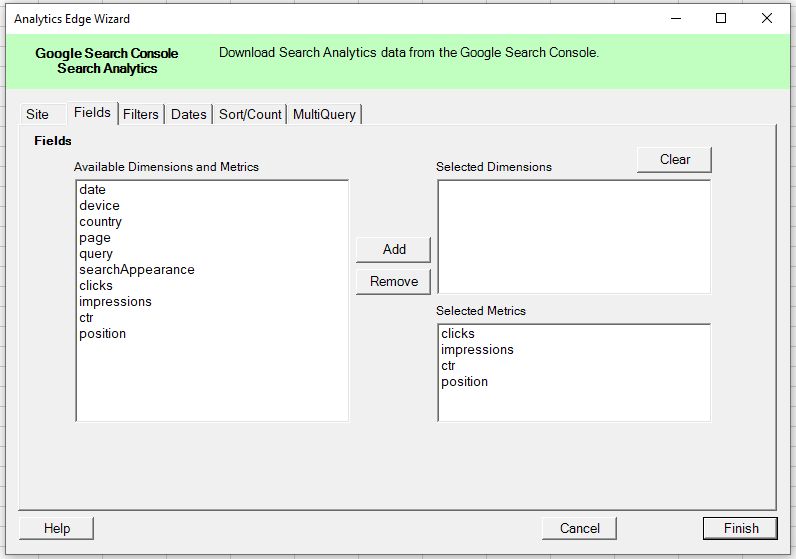
Task: Click the empty Selected Dimensions list box
Action: (574, 237)
